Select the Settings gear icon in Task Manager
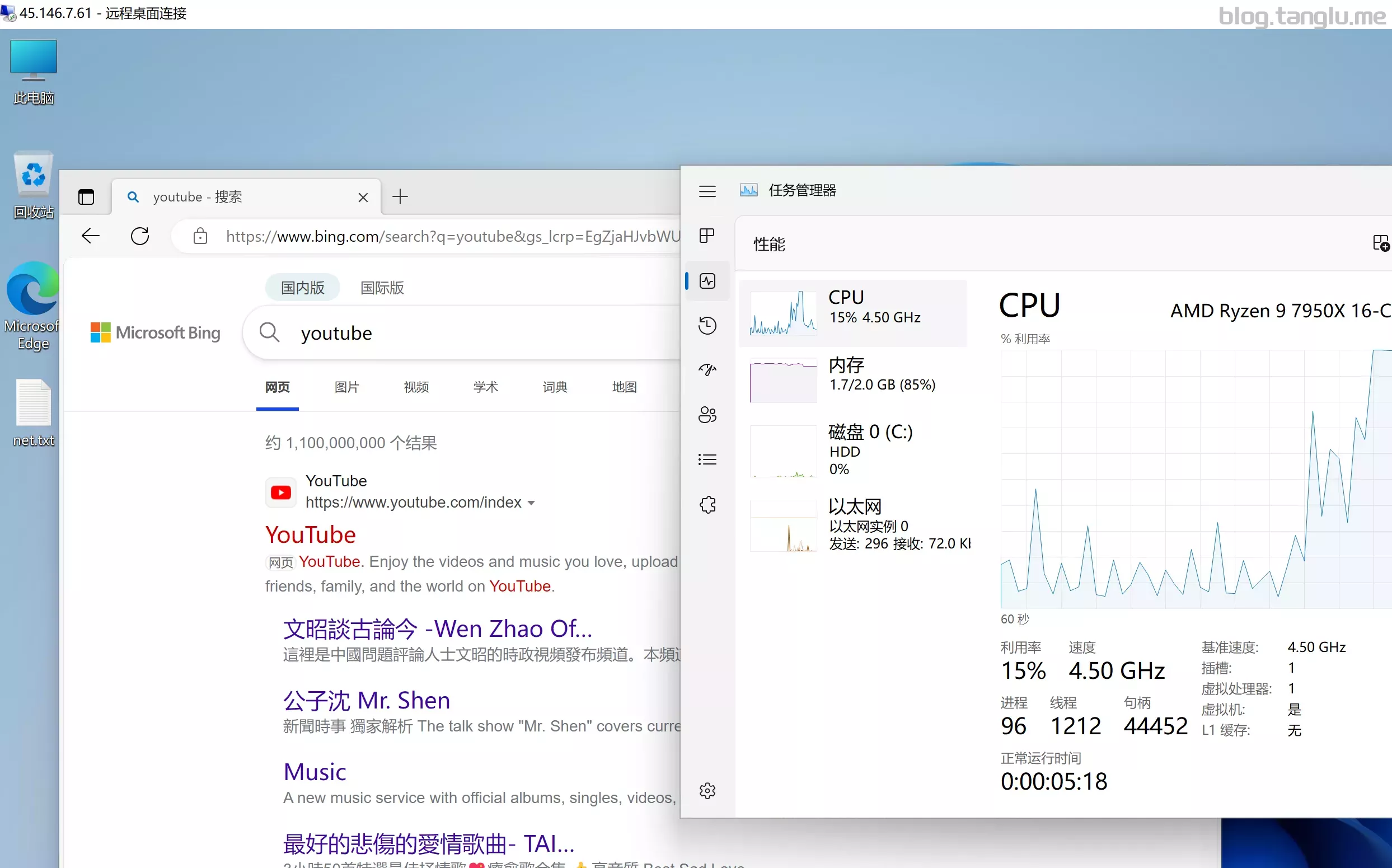 (707, 791)
